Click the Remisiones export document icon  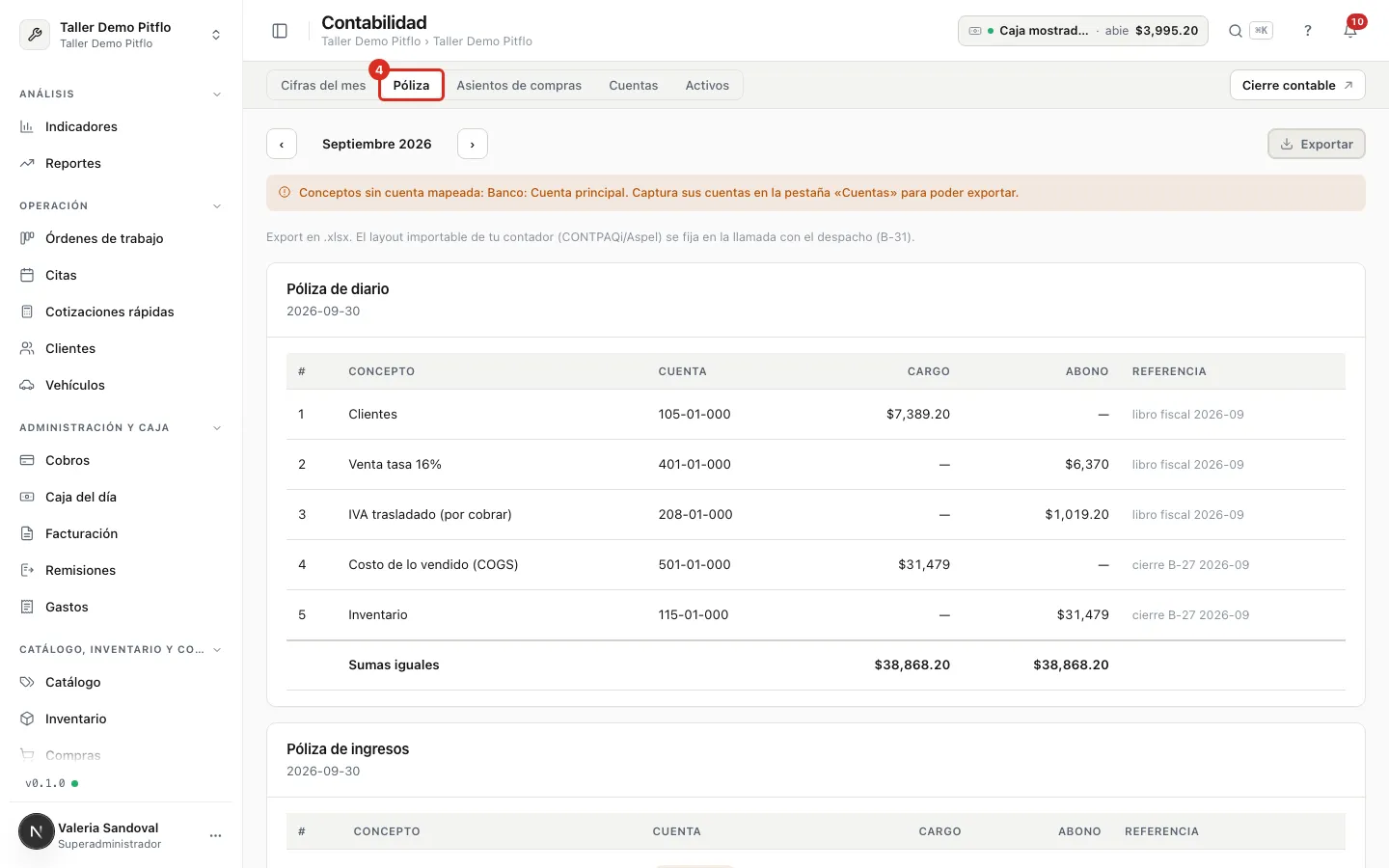27,570
